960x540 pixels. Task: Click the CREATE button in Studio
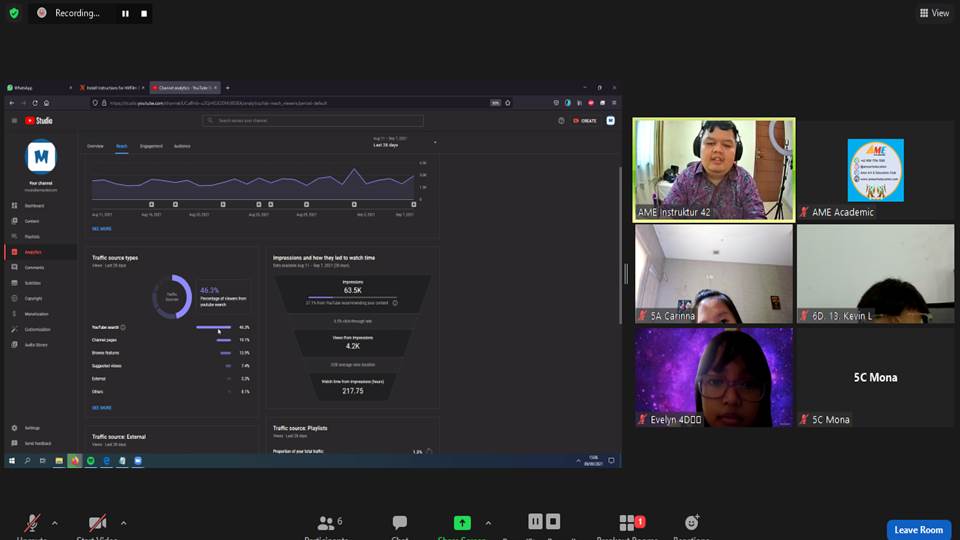[585, 121]
